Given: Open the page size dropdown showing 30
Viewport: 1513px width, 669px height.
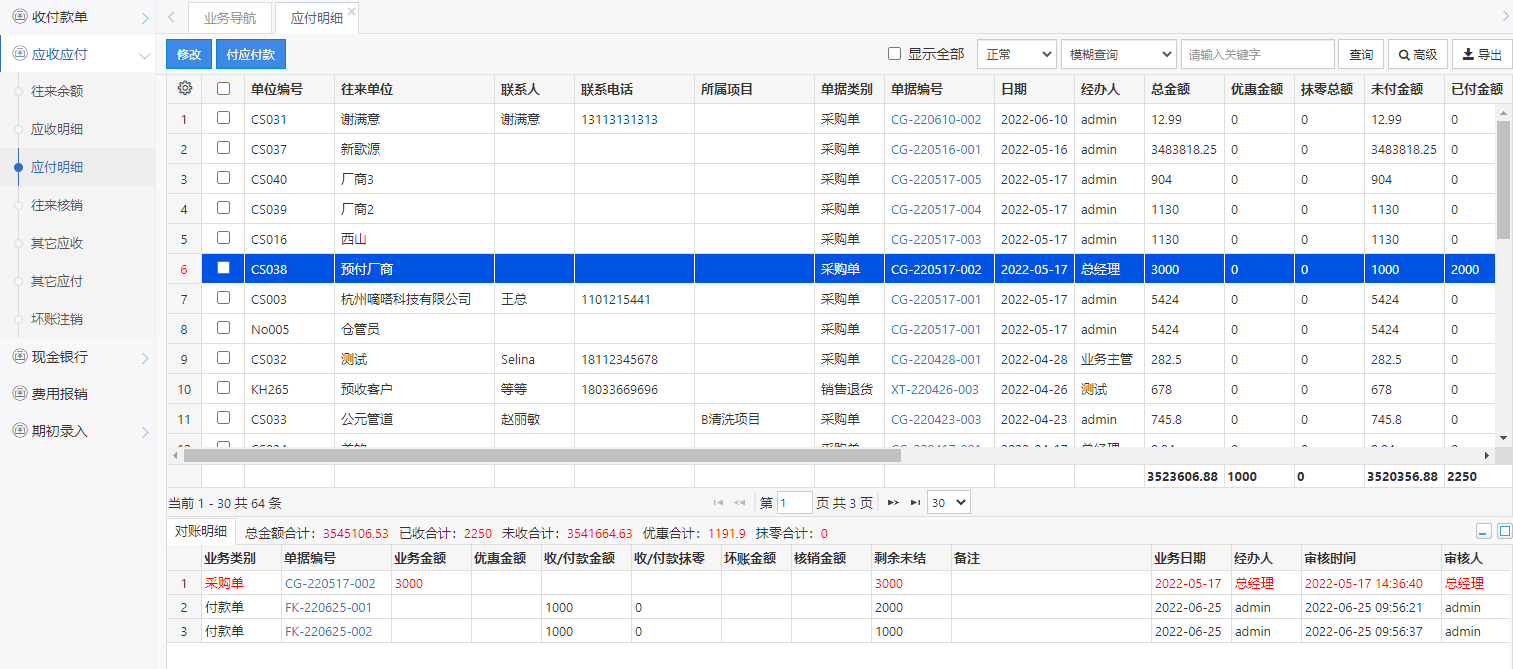Looking at the screenshot, I should pos(948,502).
